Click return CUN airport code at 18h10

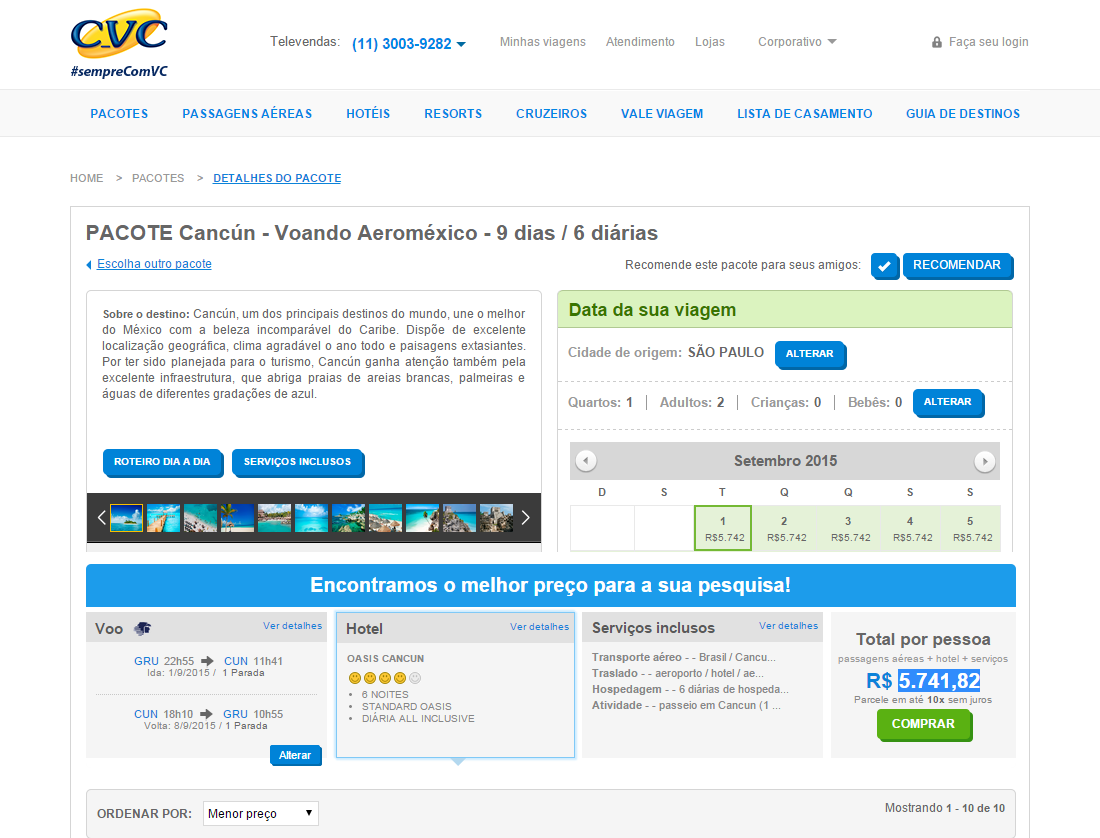[146, 714]
